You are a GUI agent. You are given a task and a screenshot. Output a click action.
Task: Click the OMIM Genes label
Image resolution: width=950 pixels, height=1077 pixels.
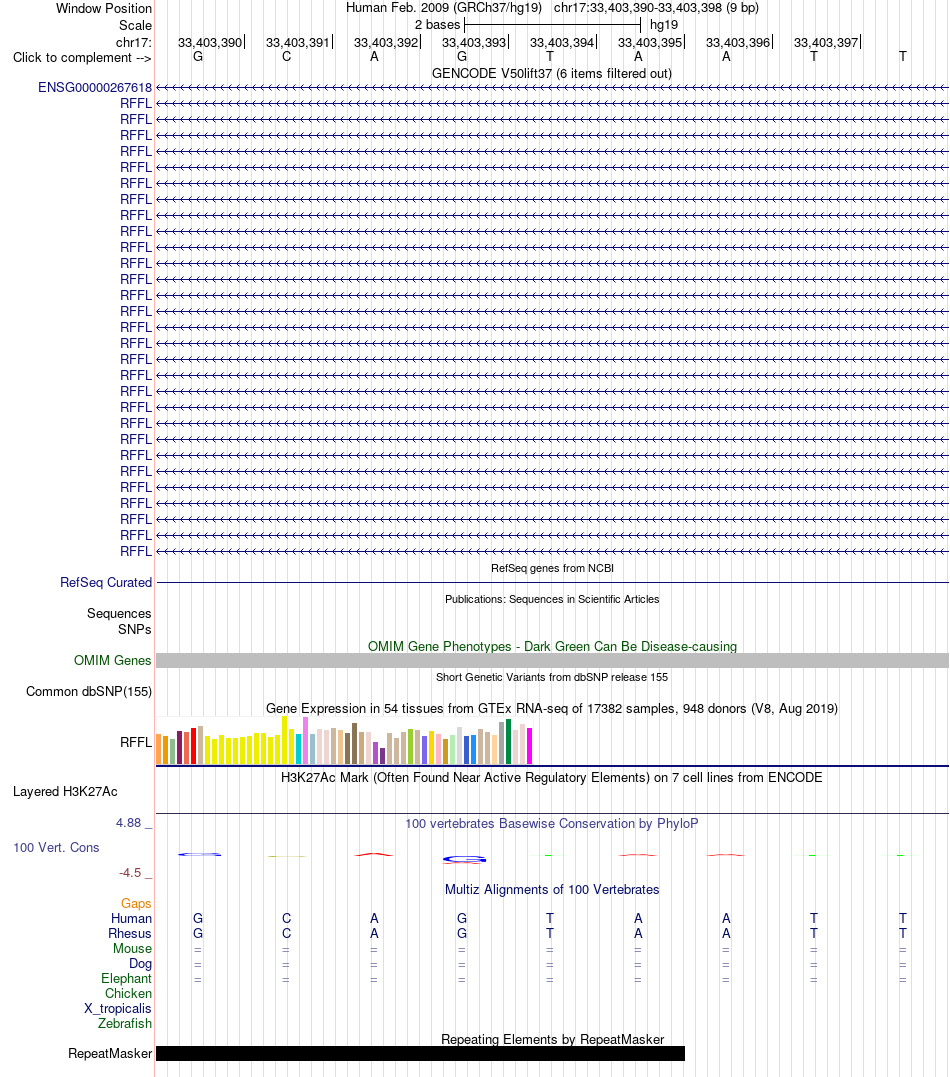113,660
